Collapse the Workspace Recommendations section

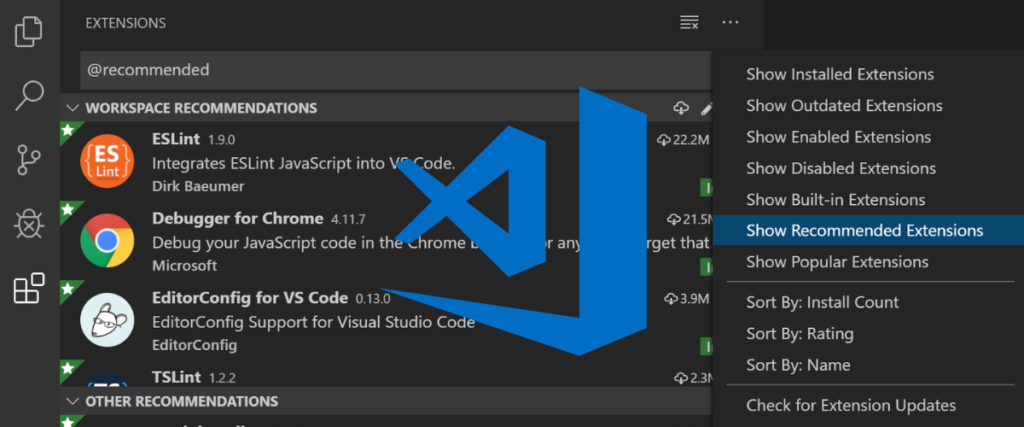point(73,108)
